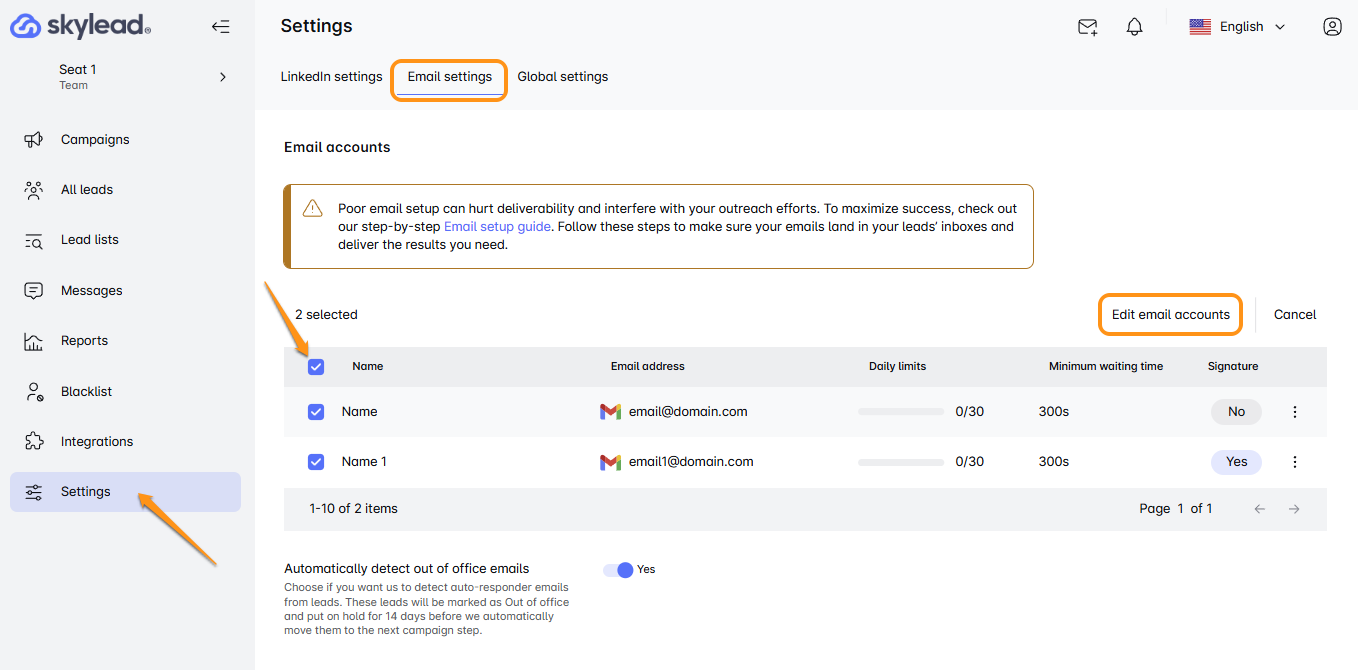
Task: Uncheck the select-all header checkbox
Action: [x=316, y=367]
